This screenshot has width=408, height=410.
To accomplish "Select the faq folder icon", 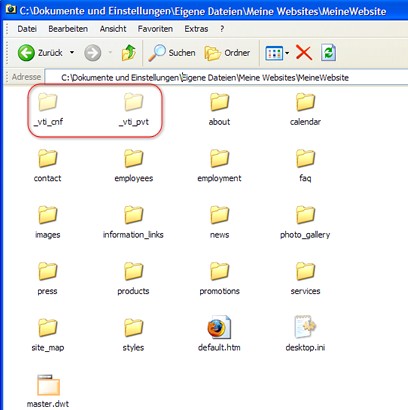I will tap(305, 158).
